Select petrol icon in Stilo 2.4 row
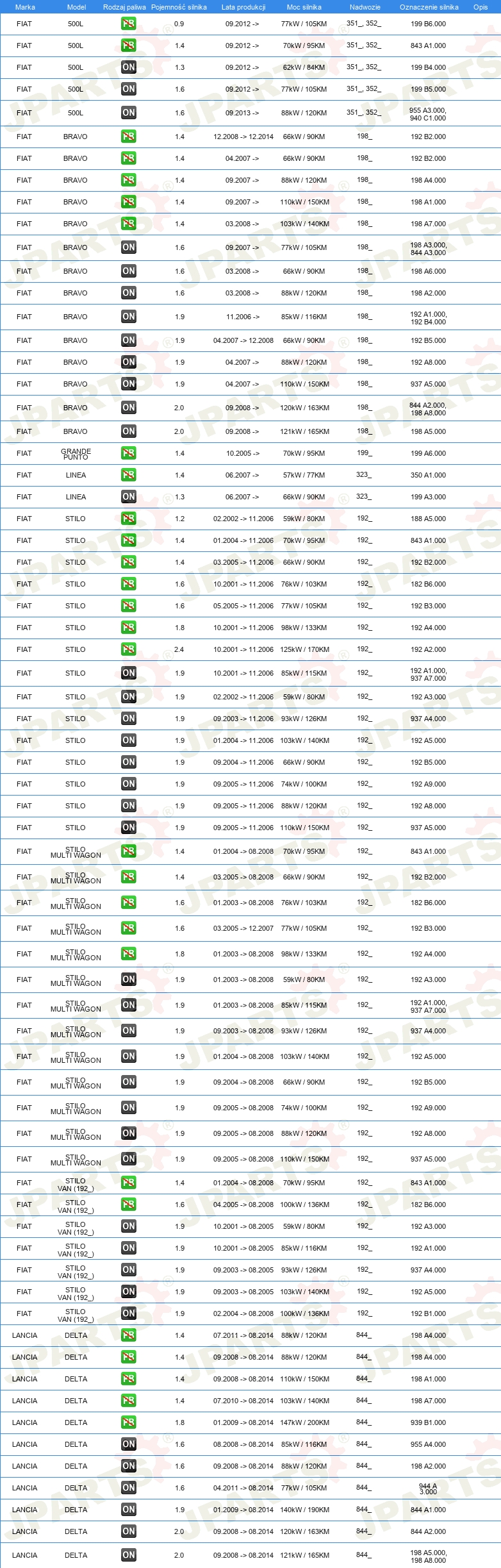501x1568 pixels. (129, 649)
